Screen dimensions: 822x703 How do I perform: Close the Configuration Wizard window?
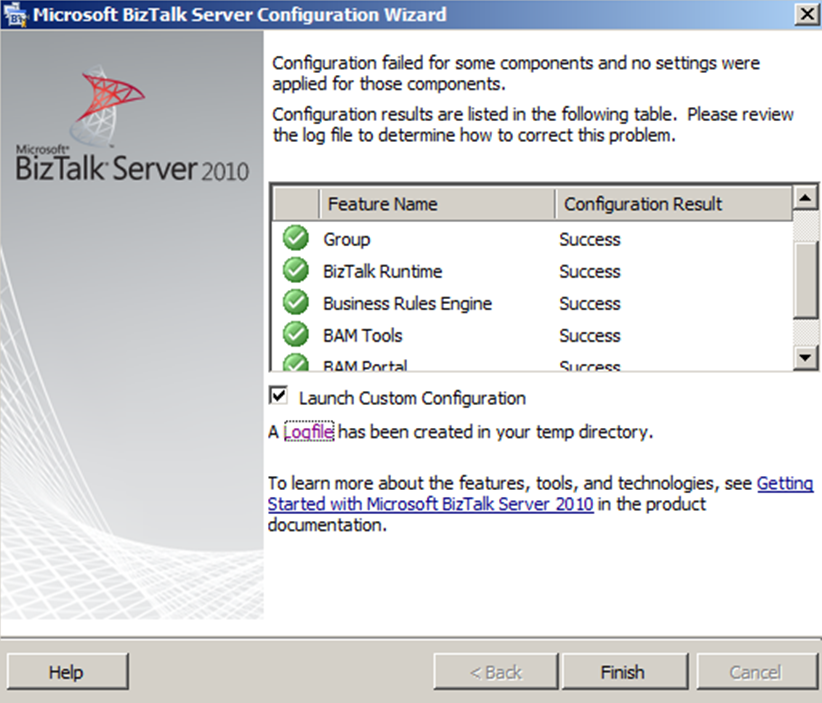[804, 14]
